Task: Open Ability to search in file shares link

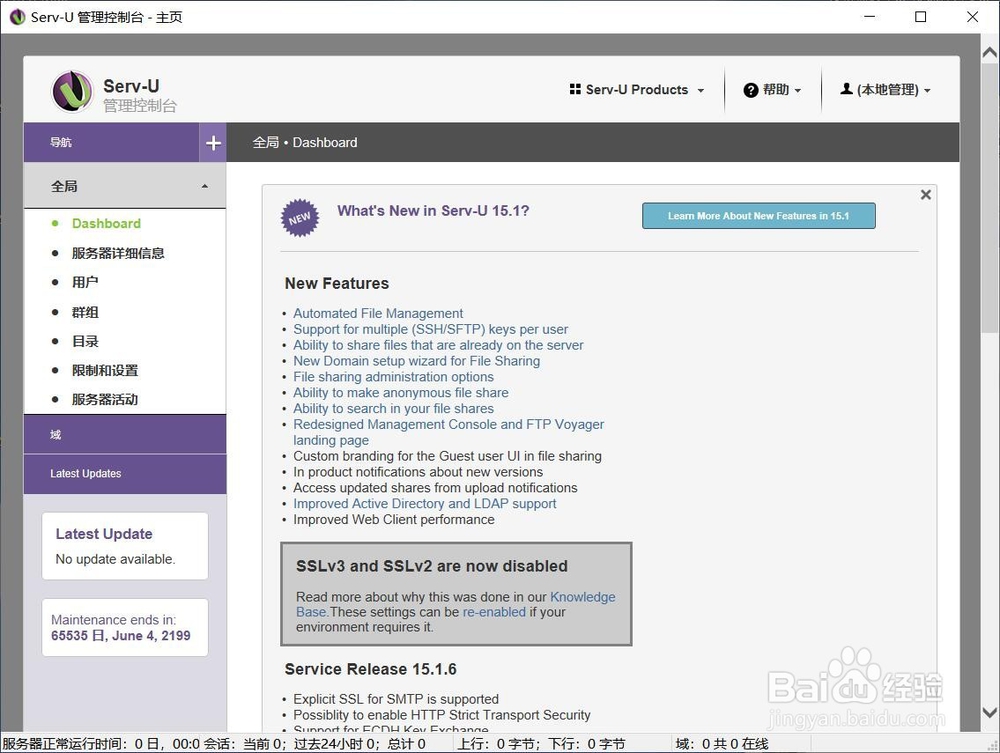Action: 393,409
